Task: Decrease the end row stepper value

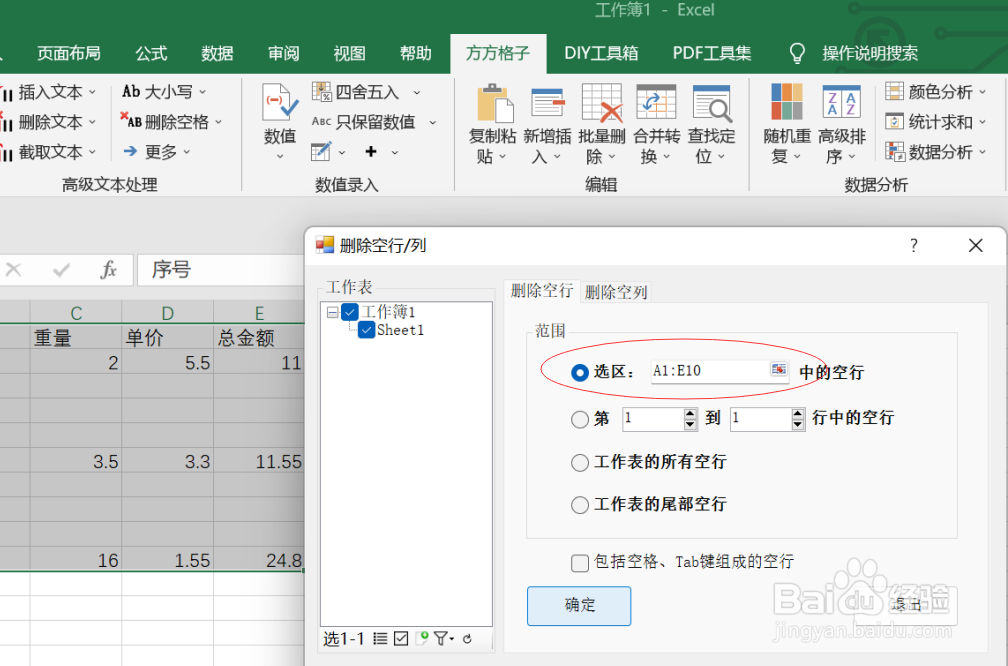Action: pyautogui.click(x=798, y=425)
